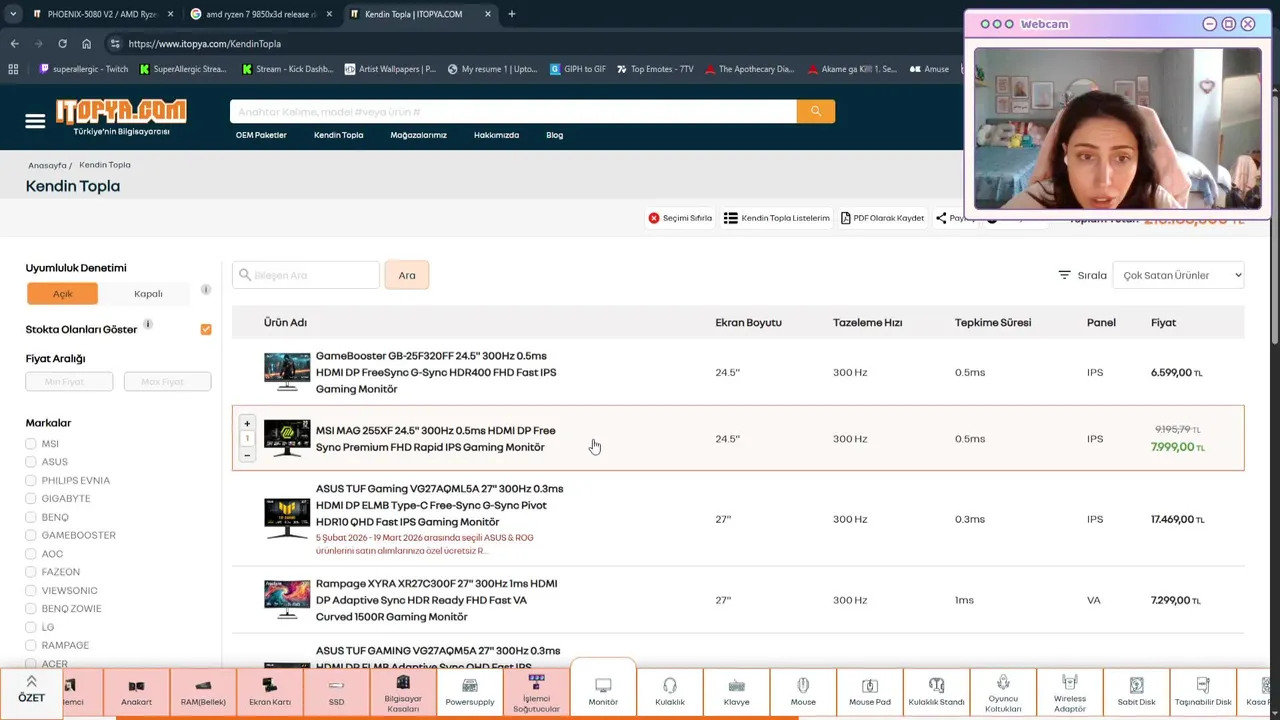This screenshot has height=720, width=1280.
Task: Open the Mağazalarımız menu item
Action: [x=418, y=135]
